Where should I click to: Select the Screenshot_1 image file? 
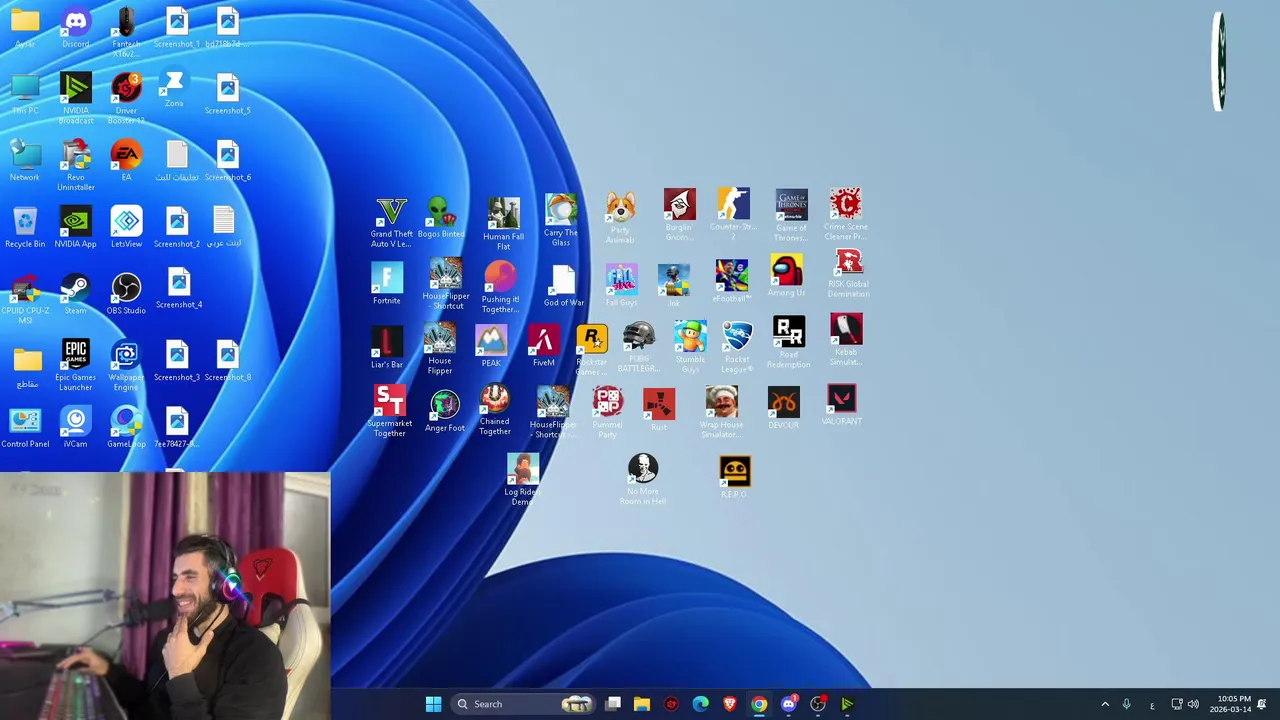[177, 29]
